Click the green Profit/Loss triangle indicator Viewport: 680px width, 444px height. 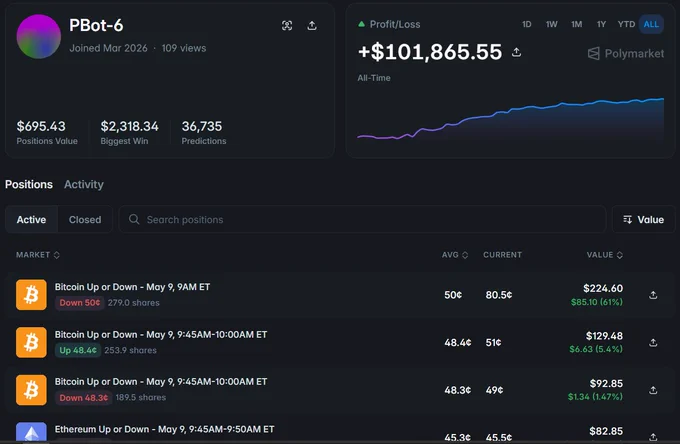361,24
